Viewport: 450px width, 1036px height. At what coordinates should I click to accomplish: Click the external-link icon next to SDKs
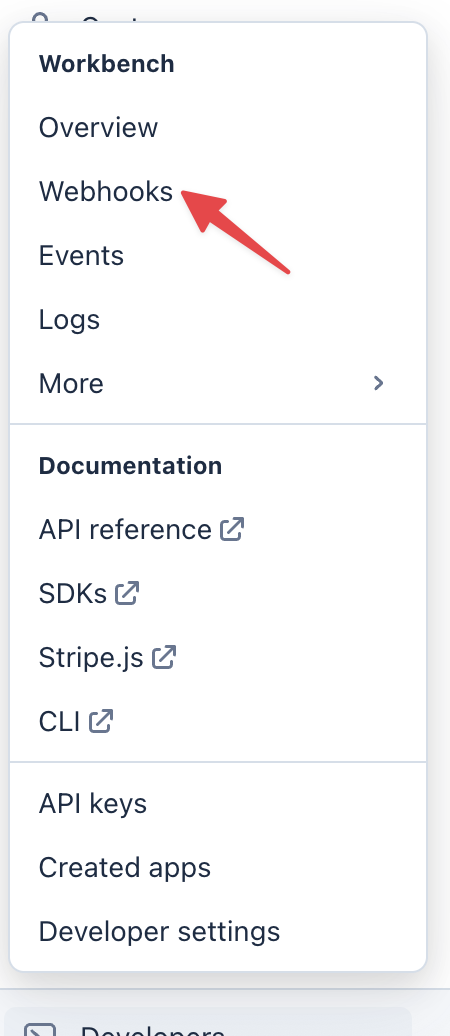click(x=127, y=593)
